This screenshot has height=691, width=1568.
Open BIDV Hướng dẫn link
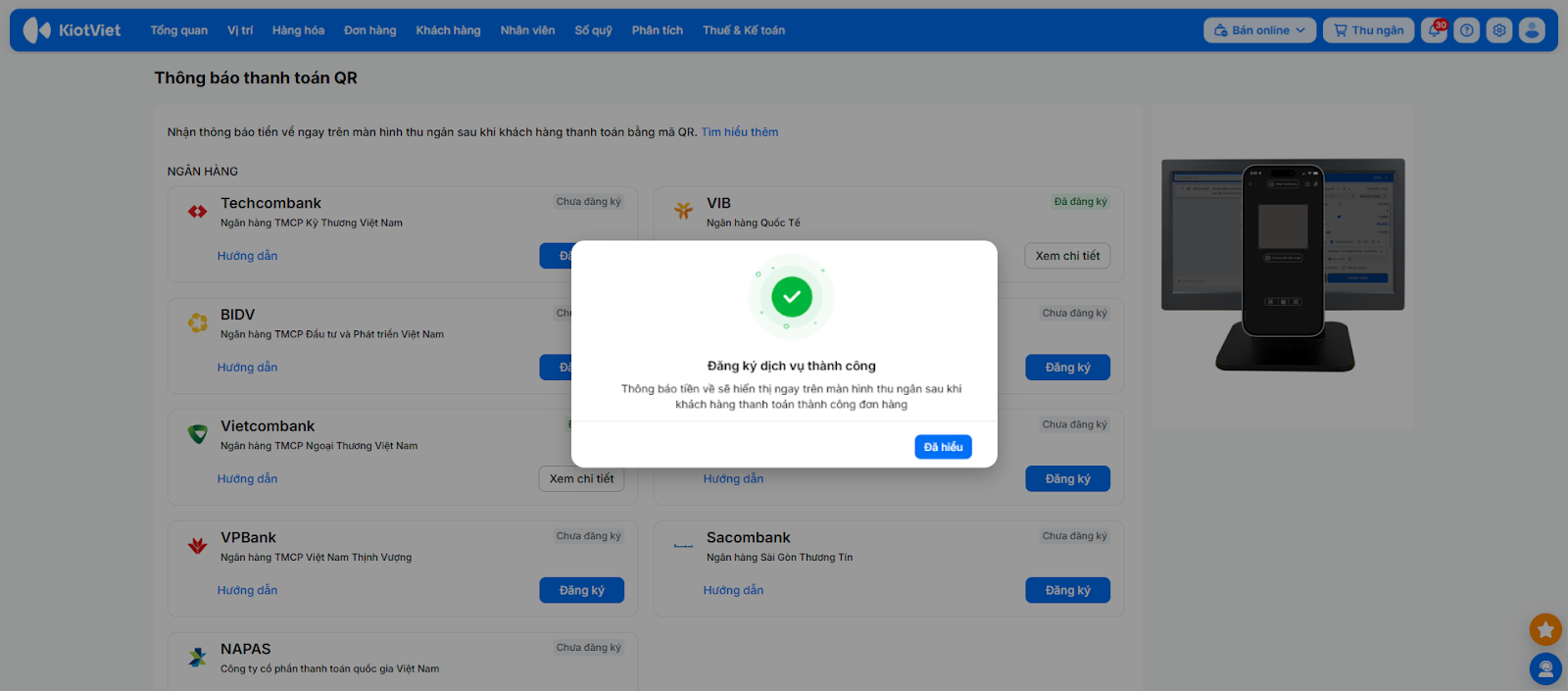(x=247, y=368)
